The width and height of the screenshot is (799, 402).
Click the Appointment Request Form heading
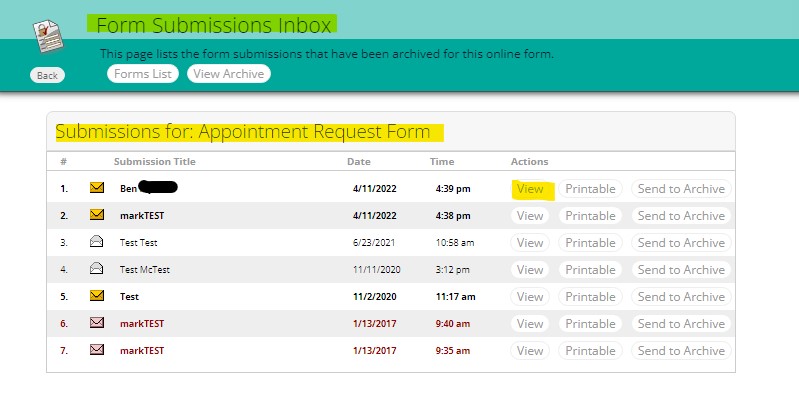pyautogui.click(x=243, y=131)
